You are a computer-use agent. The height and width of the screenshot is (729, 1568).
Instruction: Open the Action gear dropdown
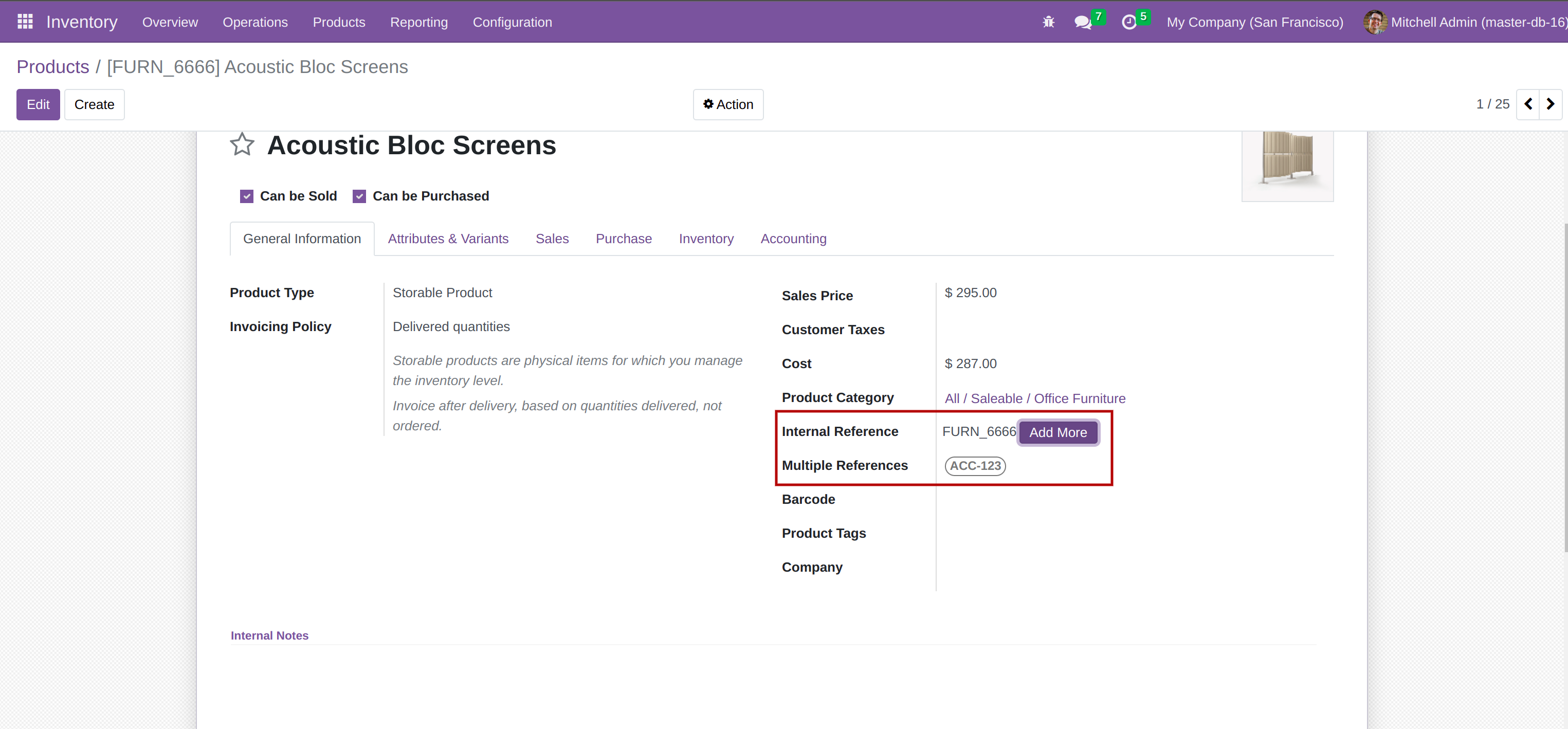click(x=728, y=105)
